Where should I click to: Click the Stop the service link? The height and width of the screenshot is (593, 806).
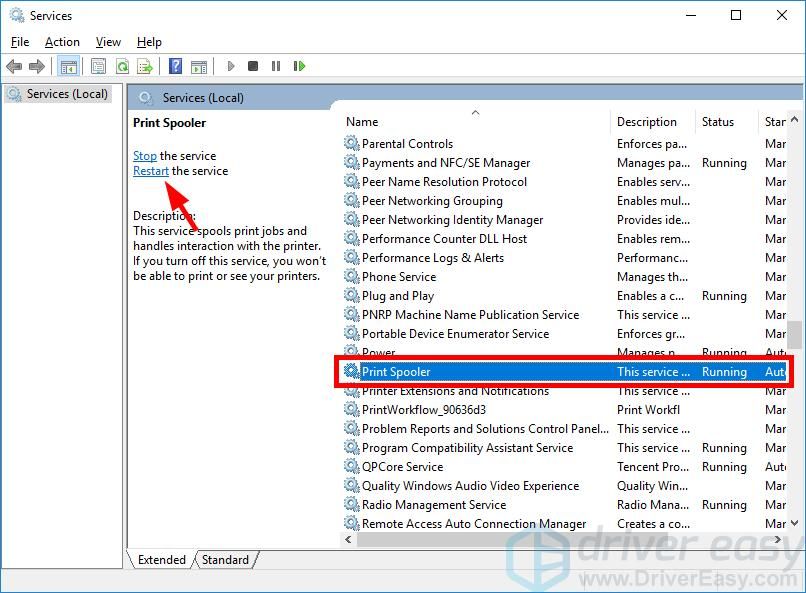point(145,156)
